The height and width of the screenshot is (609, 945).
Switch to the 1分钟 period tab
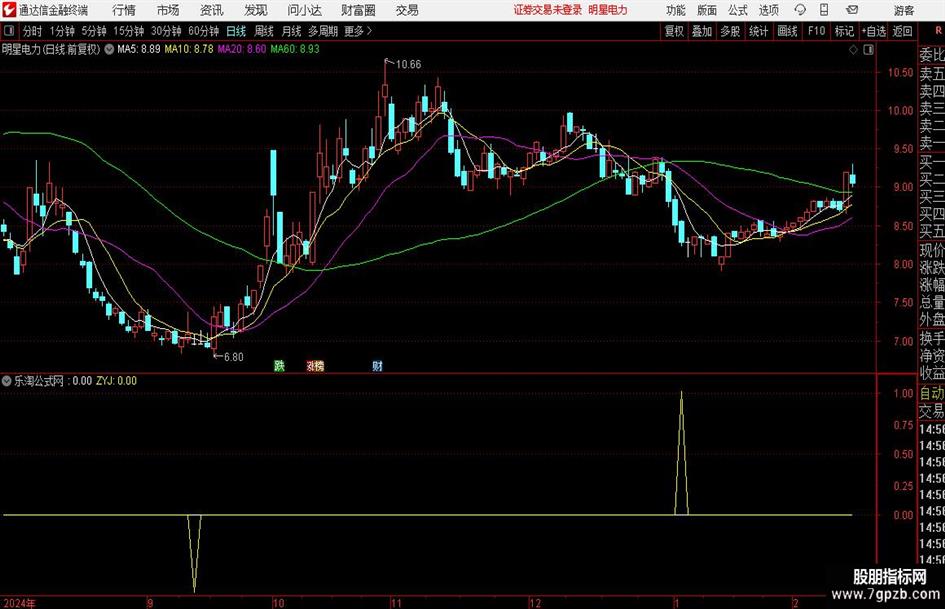[61, 31]
